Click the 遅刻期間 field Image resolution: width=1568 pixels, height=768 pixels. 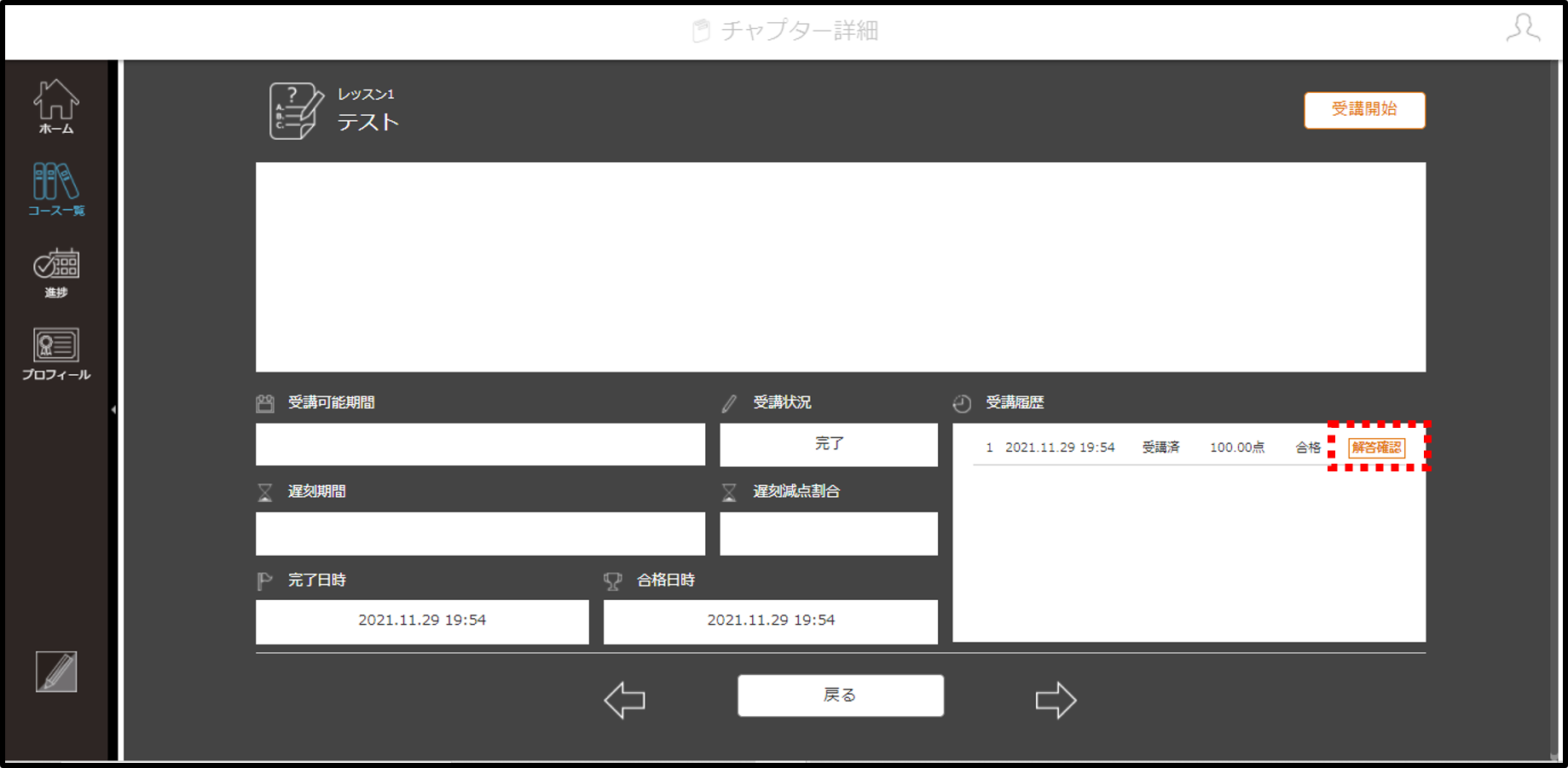tap(480, 534)
